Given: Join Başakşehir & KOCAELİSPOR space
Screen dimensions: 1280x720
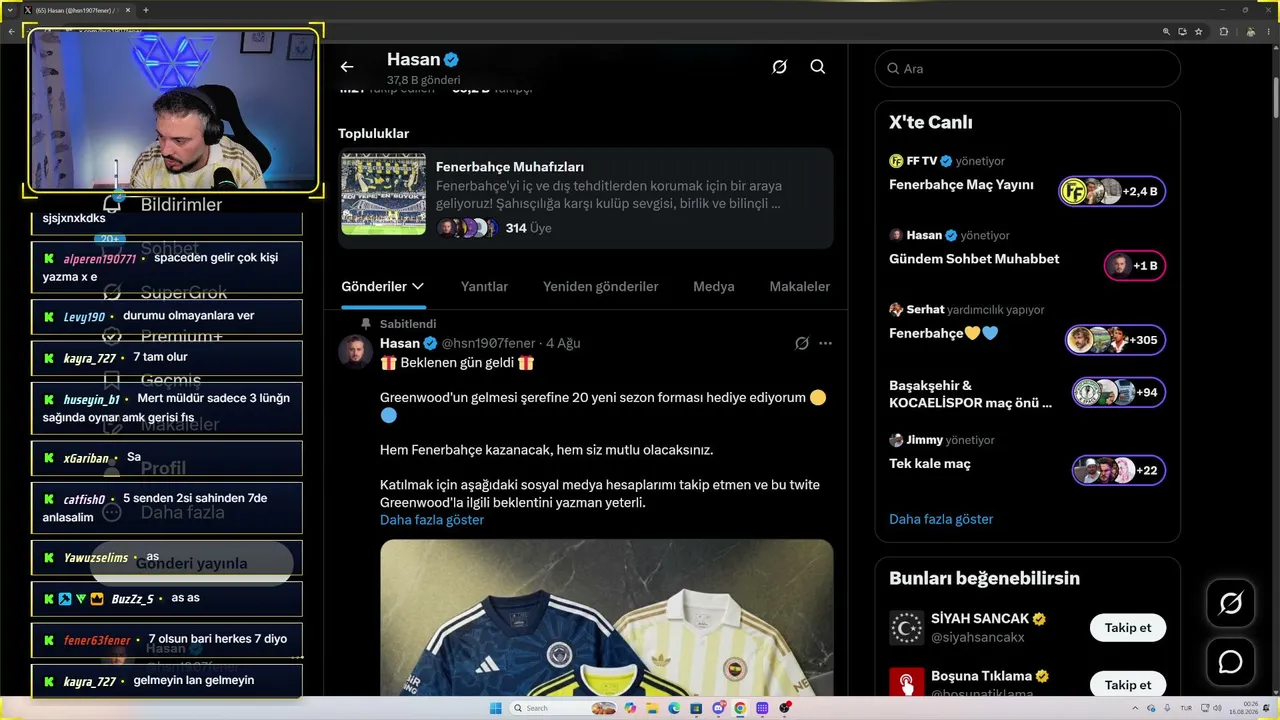Looking at the screenshot, I should 1119,392.
